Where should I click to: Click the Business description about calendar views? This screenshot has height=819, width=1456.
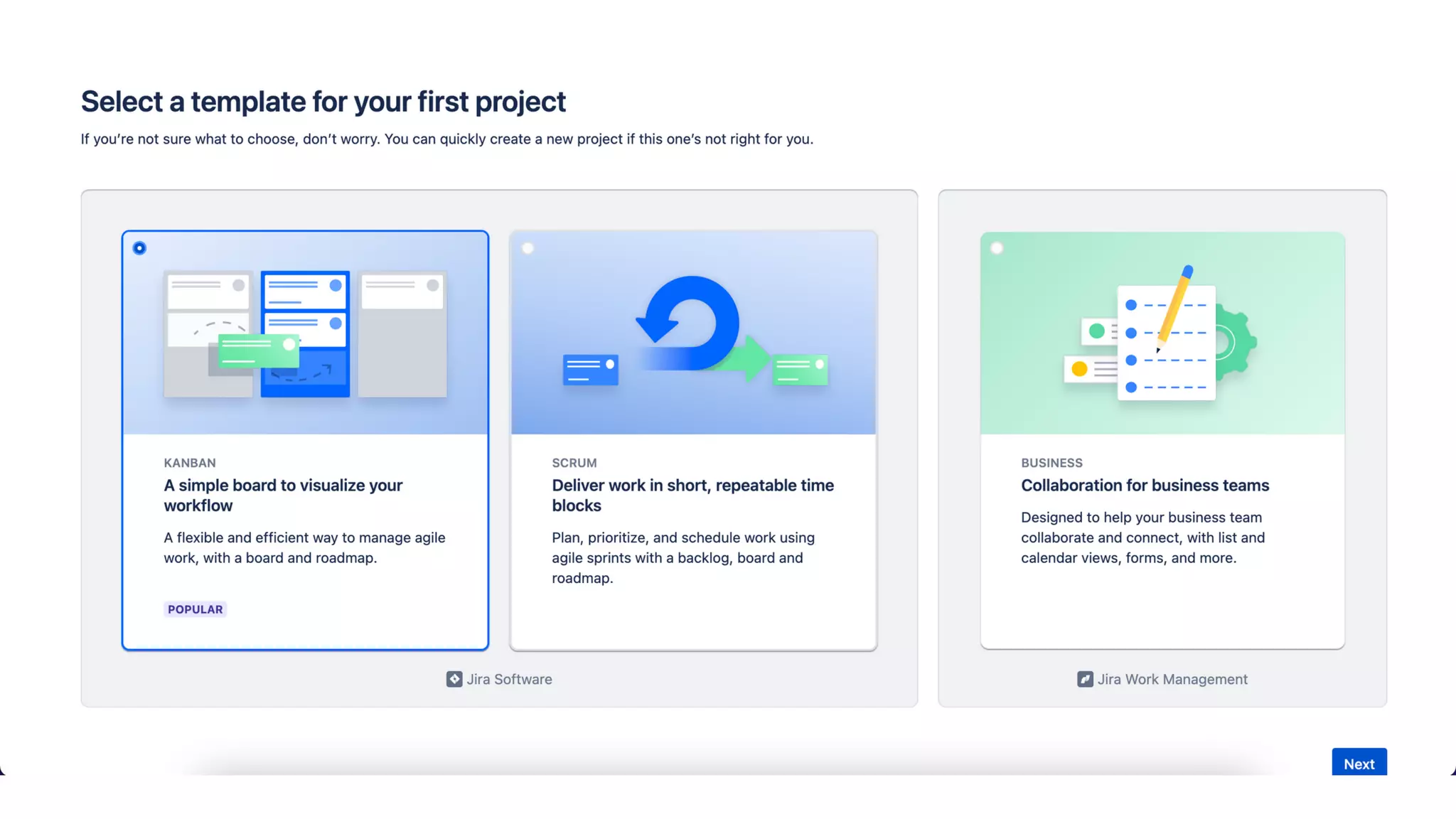tap(1142, 537)
